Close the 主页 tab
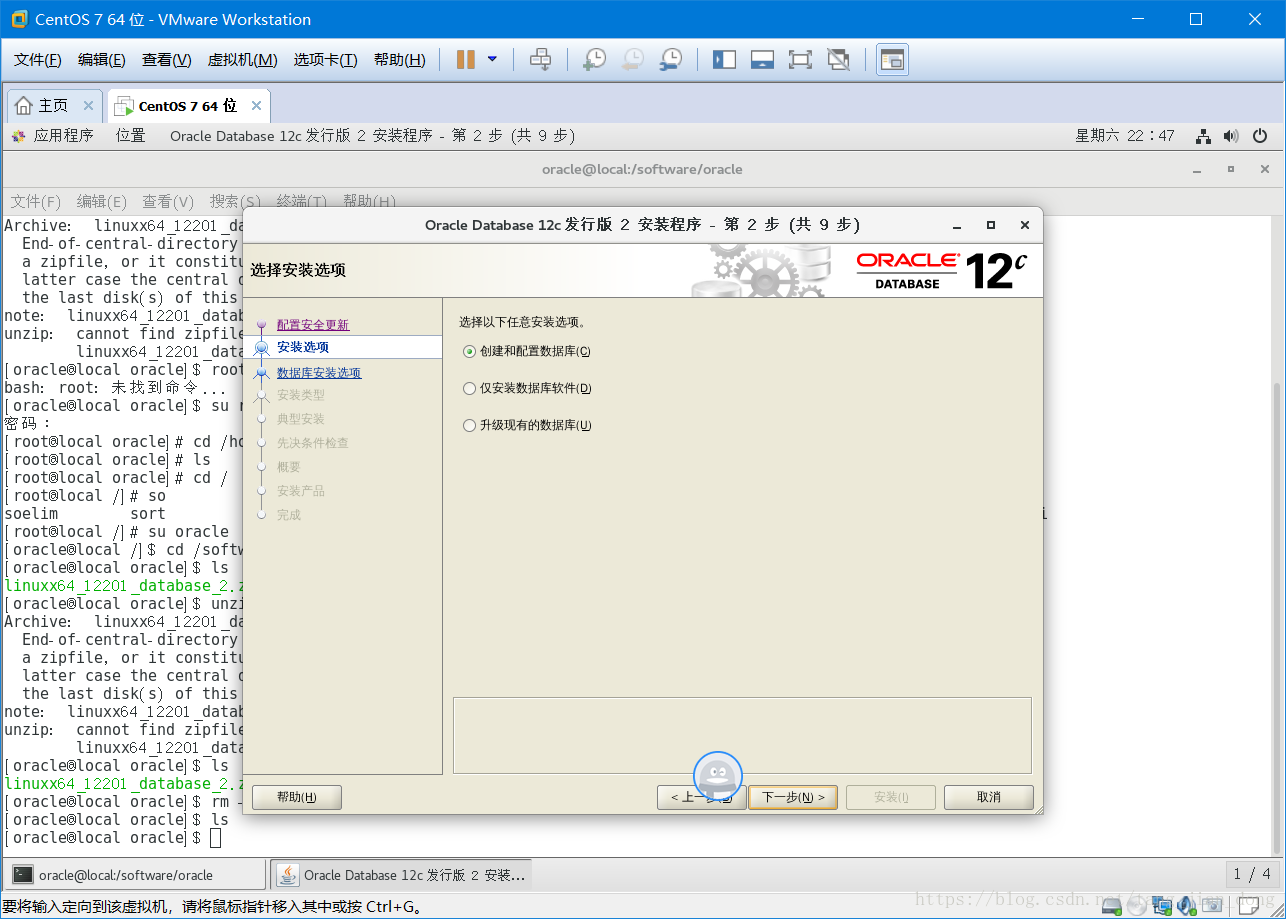Screen dimensions: 1286x919 pos(88,106)
